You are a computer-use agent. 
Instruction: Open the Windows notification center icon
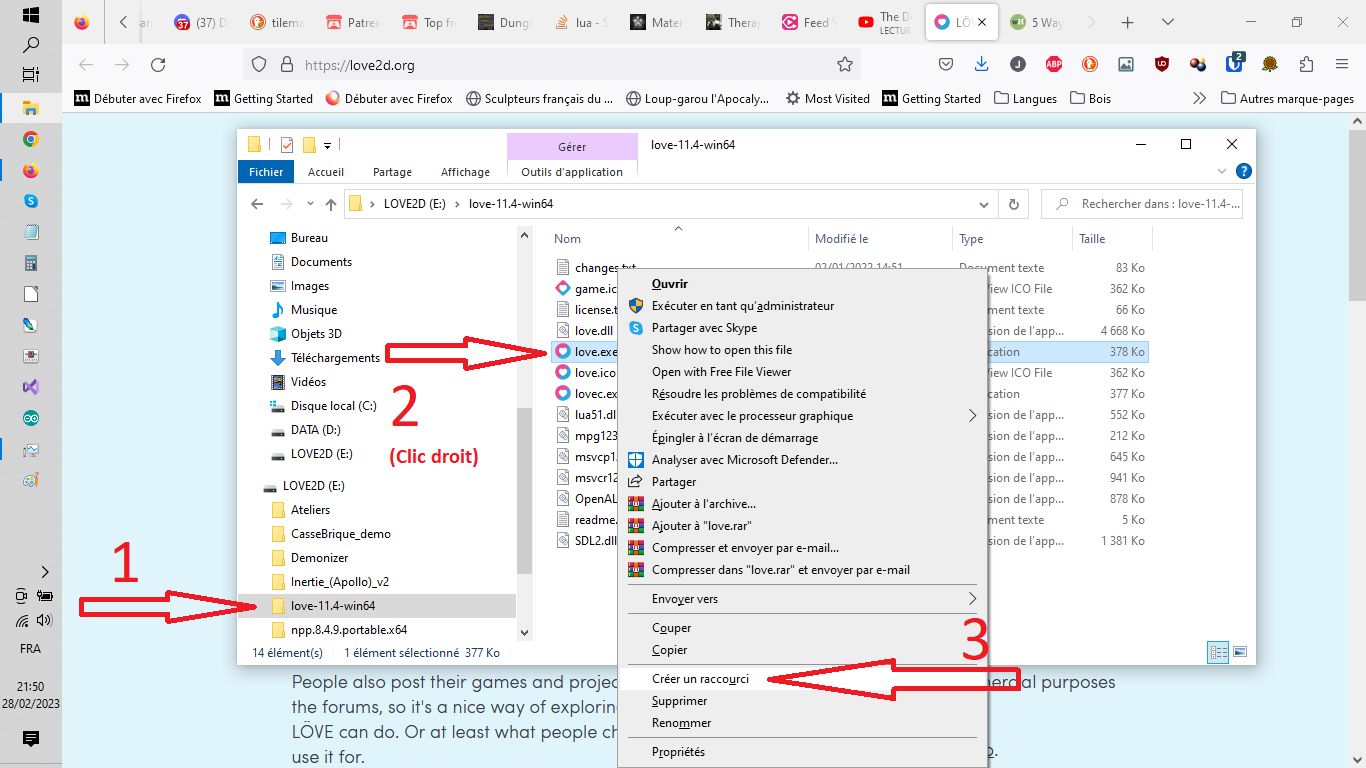[30, 739]
